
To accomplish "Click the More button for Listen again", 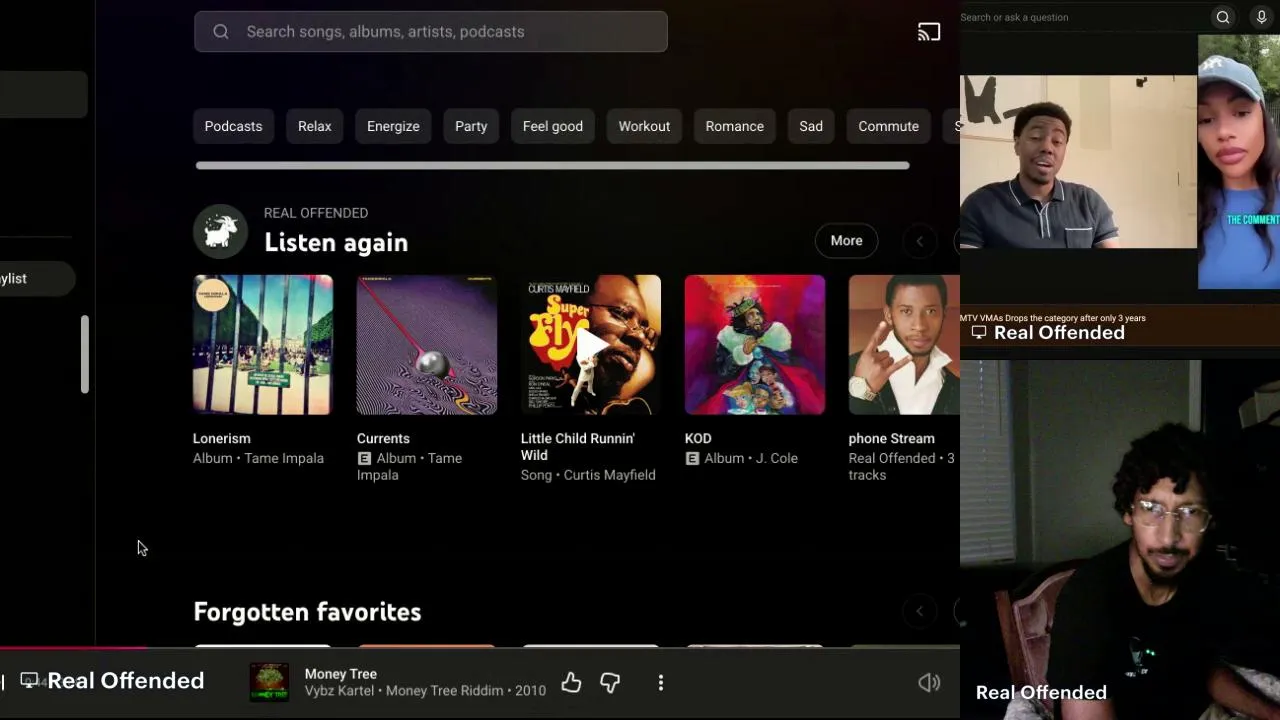I will (x=846, y=241).
